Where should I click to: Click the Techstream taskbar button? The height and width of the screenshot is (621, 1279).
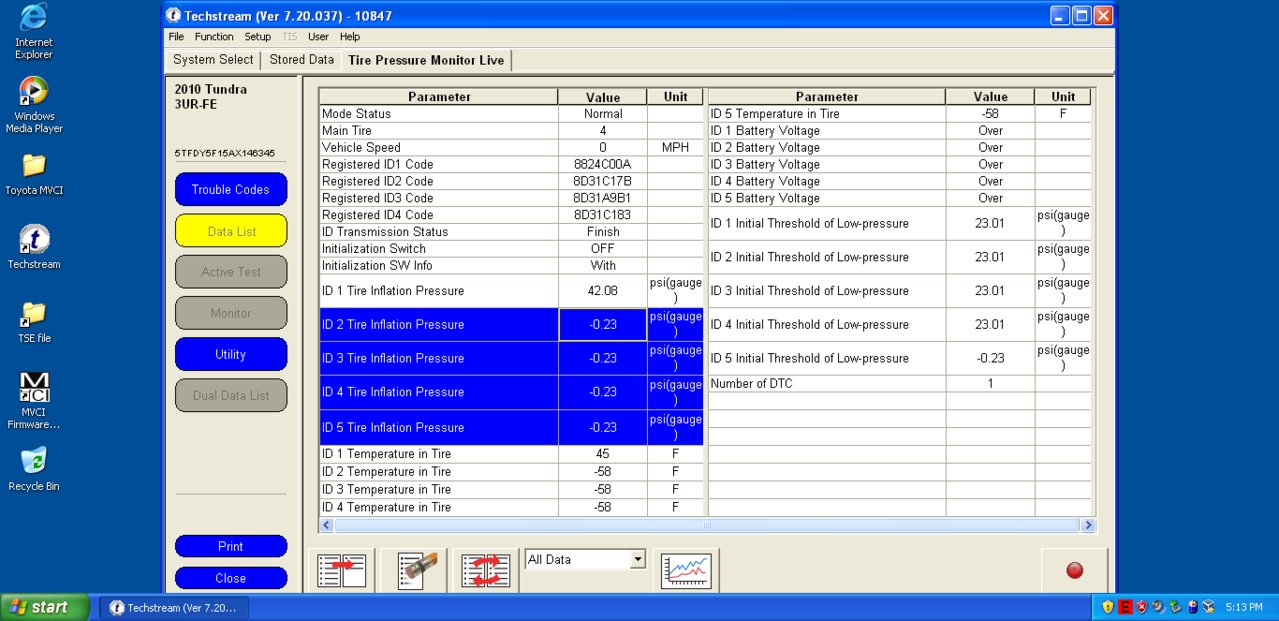(x=174, y=607)
